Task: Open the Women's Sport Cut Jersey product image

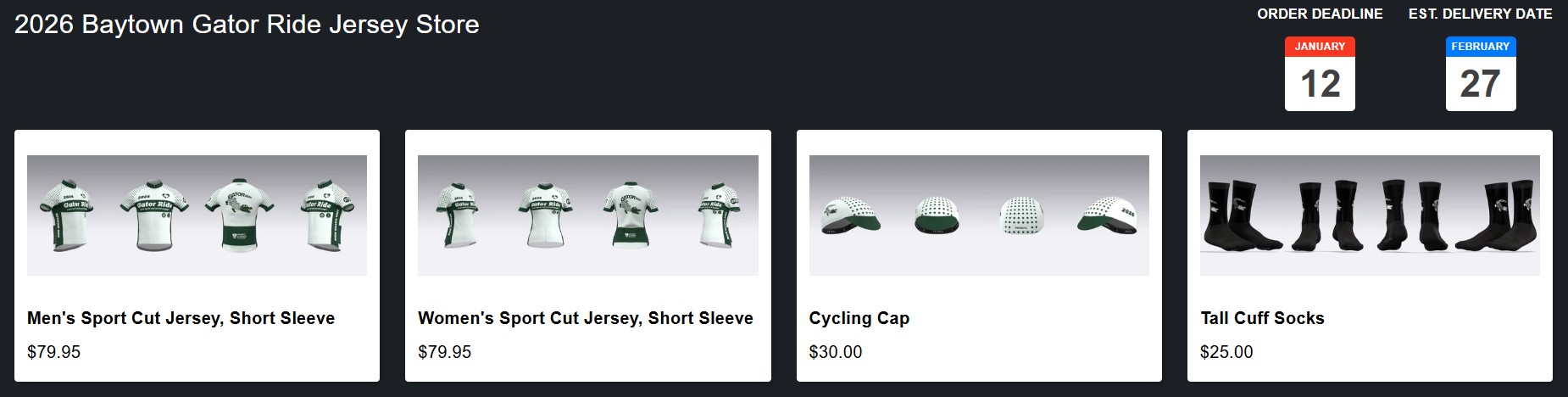Action: click(x=588, y=215)
